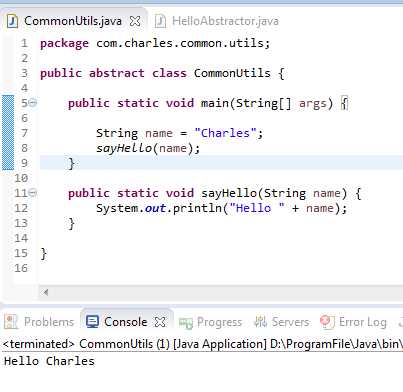Viewport: 403px width, 392px height.
Task: Click the Servers view icon
Action: (260, 322)
